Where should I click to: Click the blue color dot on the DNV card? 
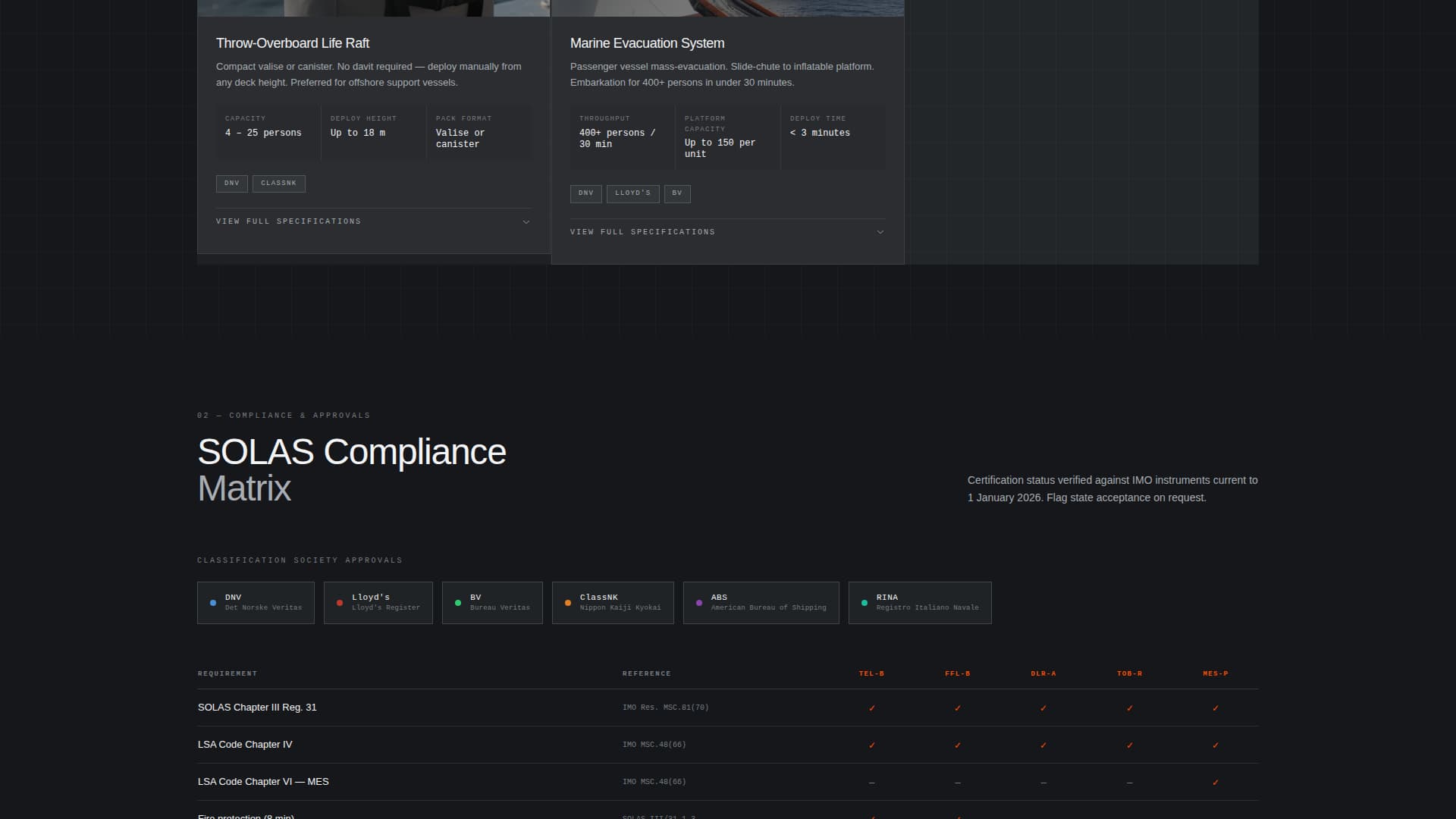tap(212, 602)
